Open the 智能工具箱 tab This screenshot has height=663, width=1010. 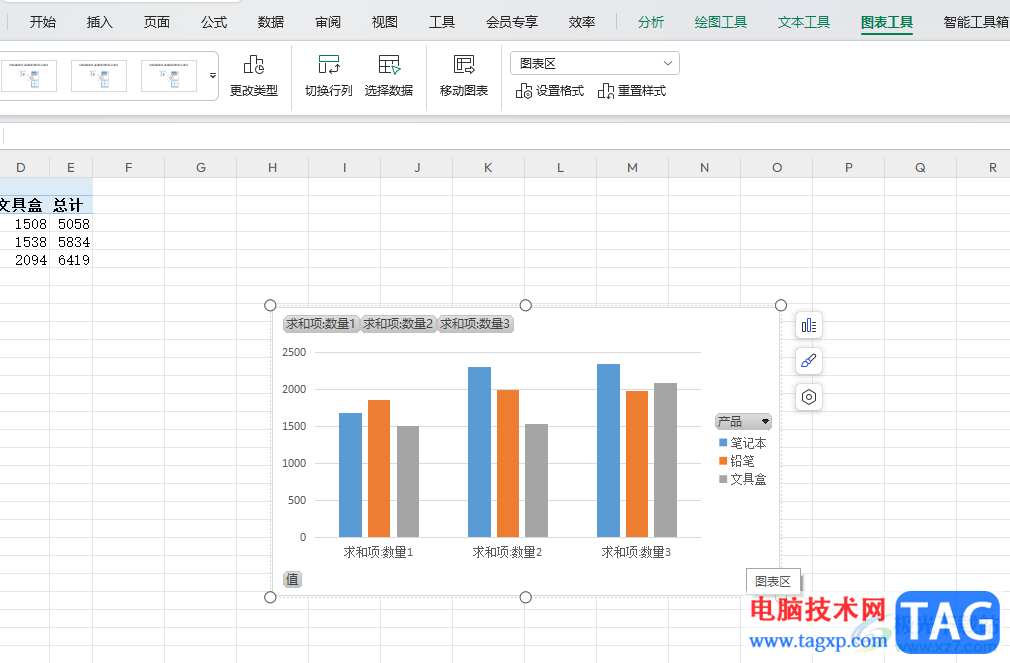(976, 22)
